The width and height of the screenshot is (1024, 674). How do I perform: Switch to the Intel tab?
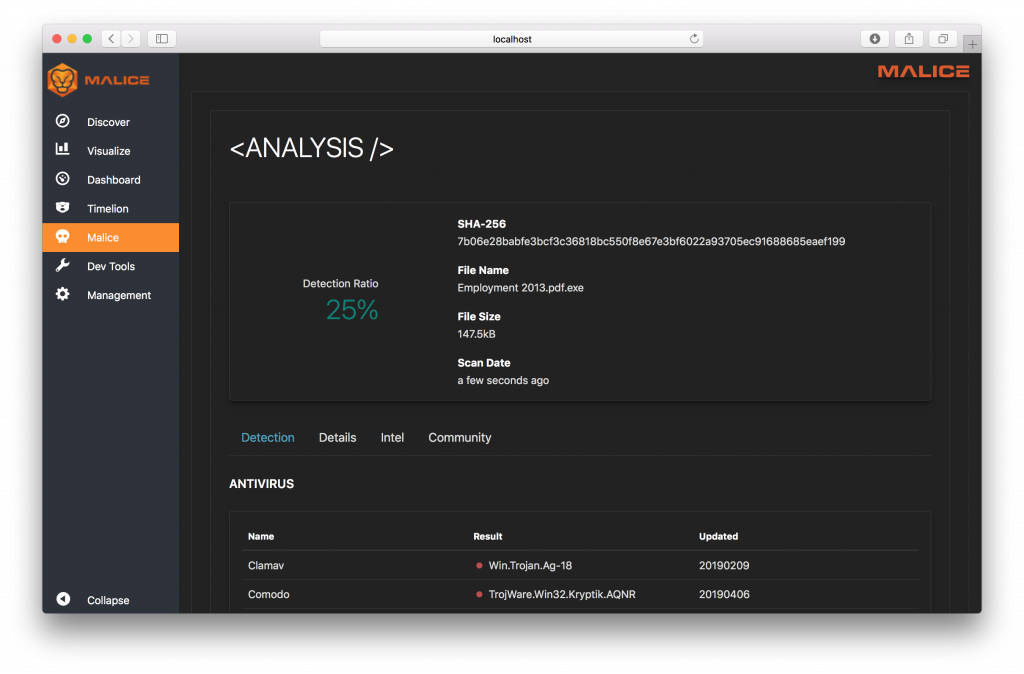pyautogui.click(x=392, y=438)
